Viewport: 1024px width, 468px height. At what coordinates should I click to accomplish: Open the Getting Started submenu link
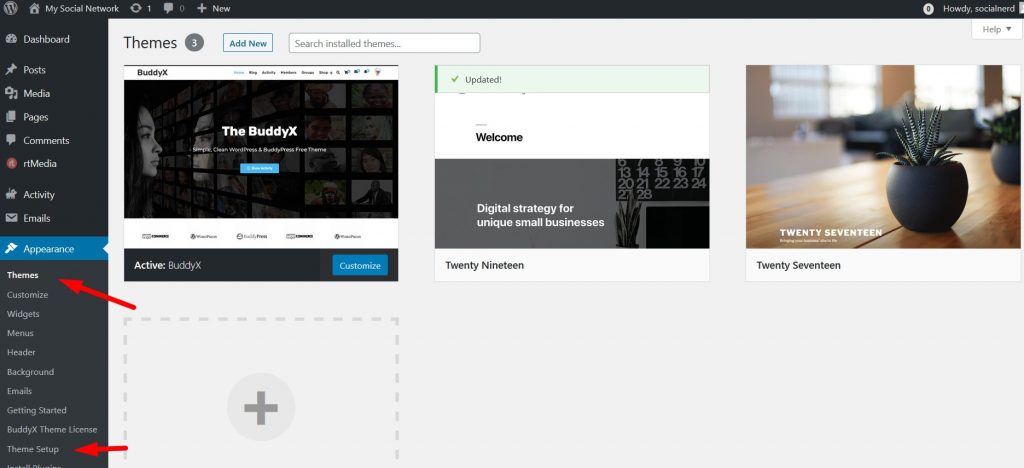tap(37, 410)
